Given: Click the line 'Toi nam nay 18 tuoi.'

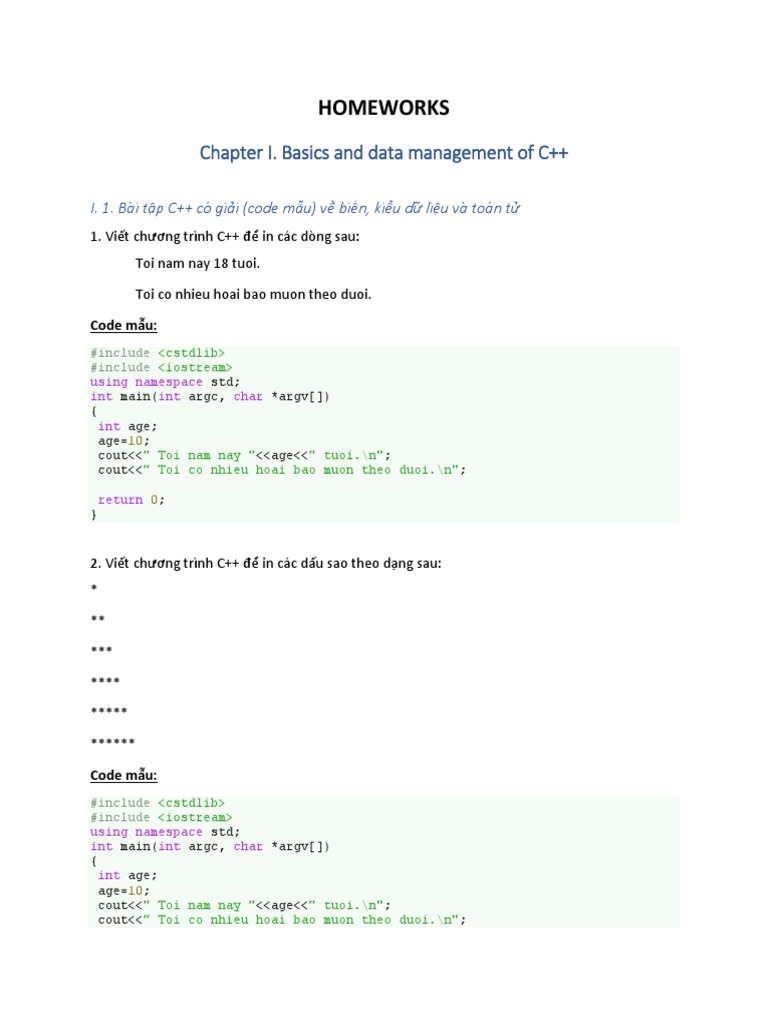Looking at the screenshot, I should coord(197,263).
